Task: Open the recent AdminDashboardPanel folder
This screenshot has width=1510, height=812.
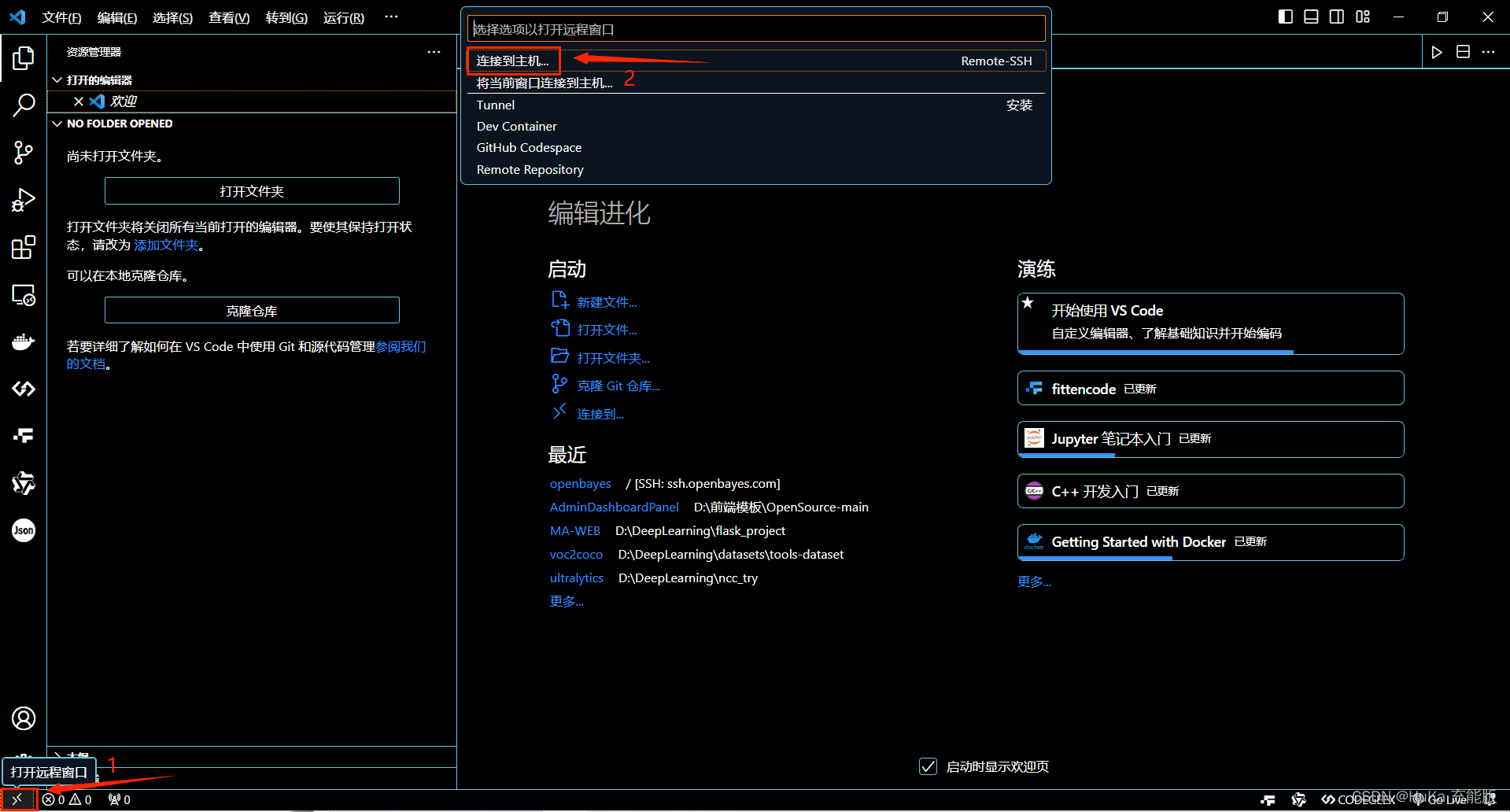Action: click(614, 507)
